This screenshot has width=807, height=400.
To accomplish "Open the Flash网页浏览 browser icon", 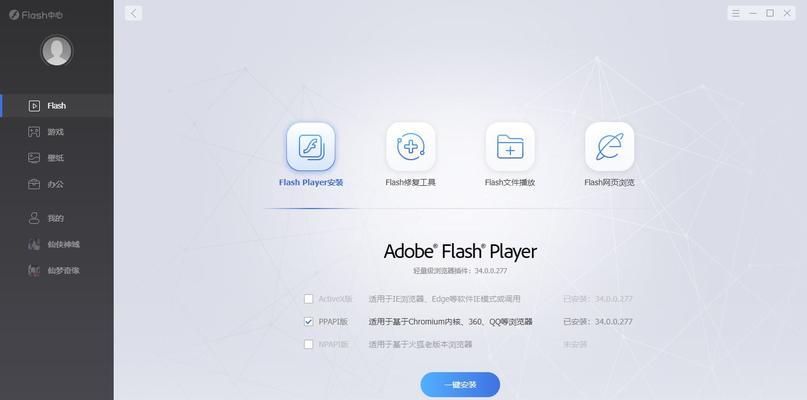I will click(609, 147).
